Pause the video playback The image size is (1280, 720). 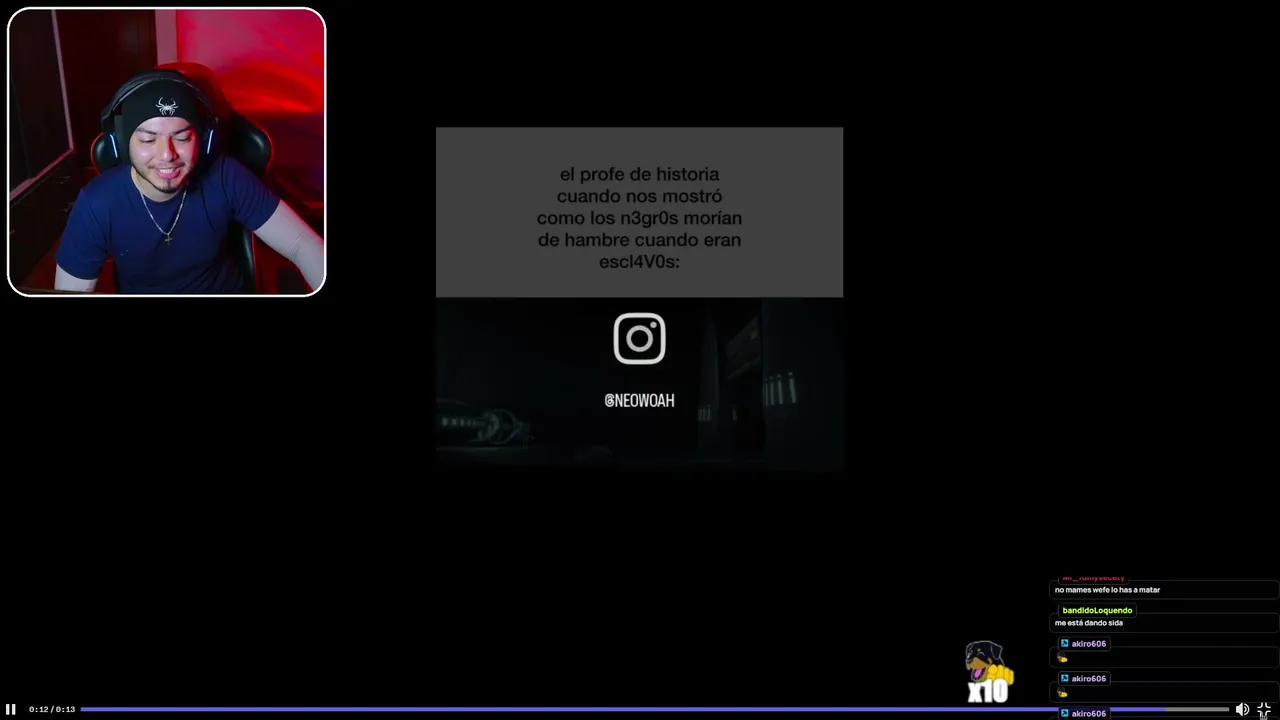click(x=11, y=709)
